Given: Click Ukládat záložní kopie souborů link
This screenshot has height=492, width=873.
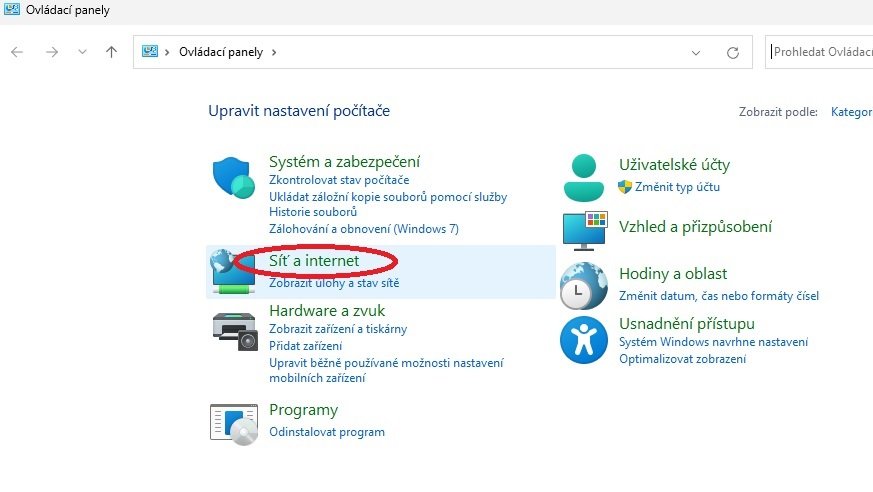Looking at the screenshot, I should pyautogui.click(x=388, y=204).
